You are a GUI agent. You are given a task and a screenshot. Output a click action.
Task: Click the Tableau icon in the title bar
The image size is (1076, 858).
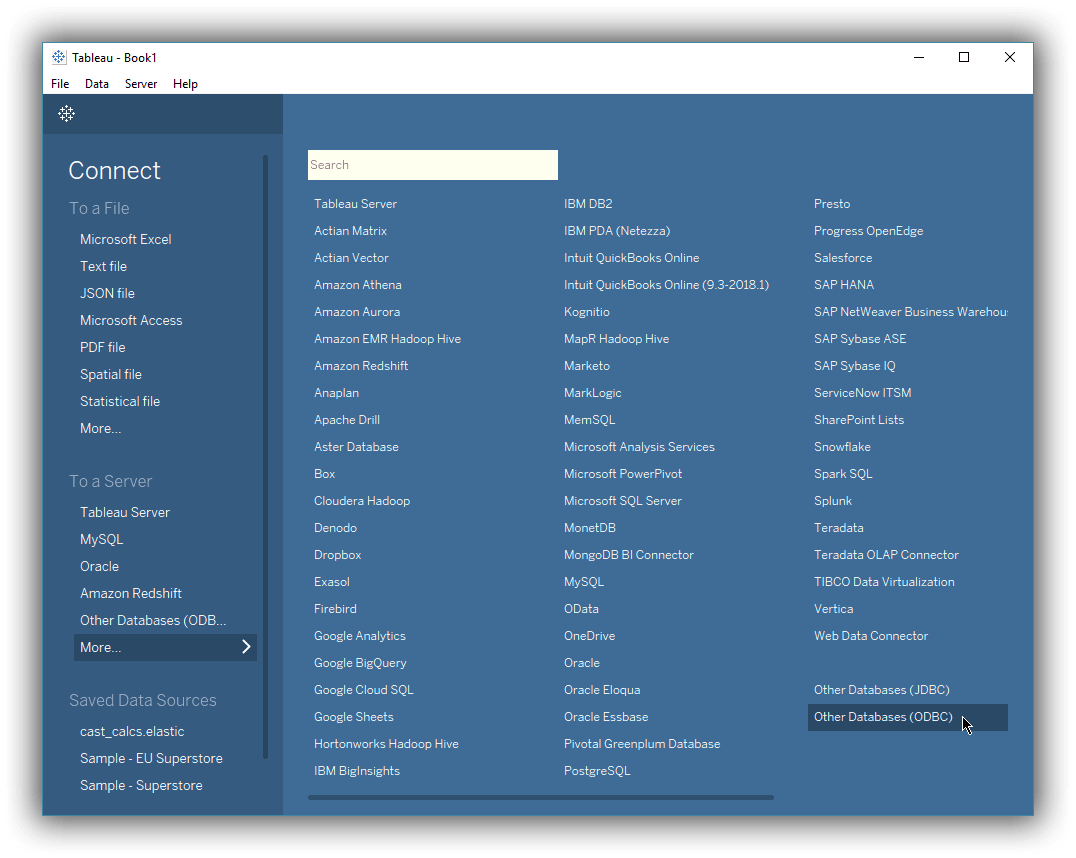59,57
